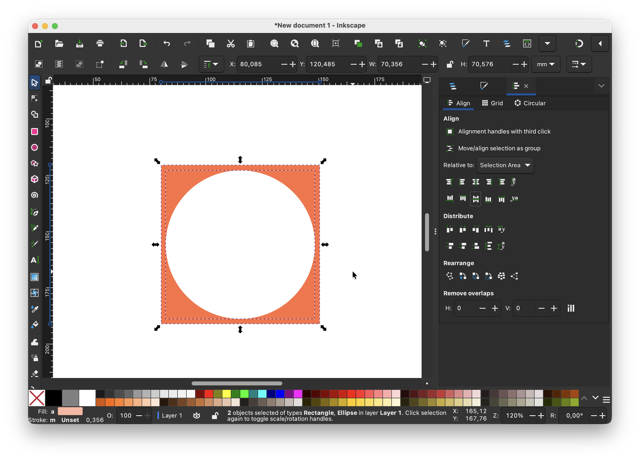The width and height of the screenshot is (640, 461).
Task: Open the mm units dropdown
Action: (x=545, y=64)
